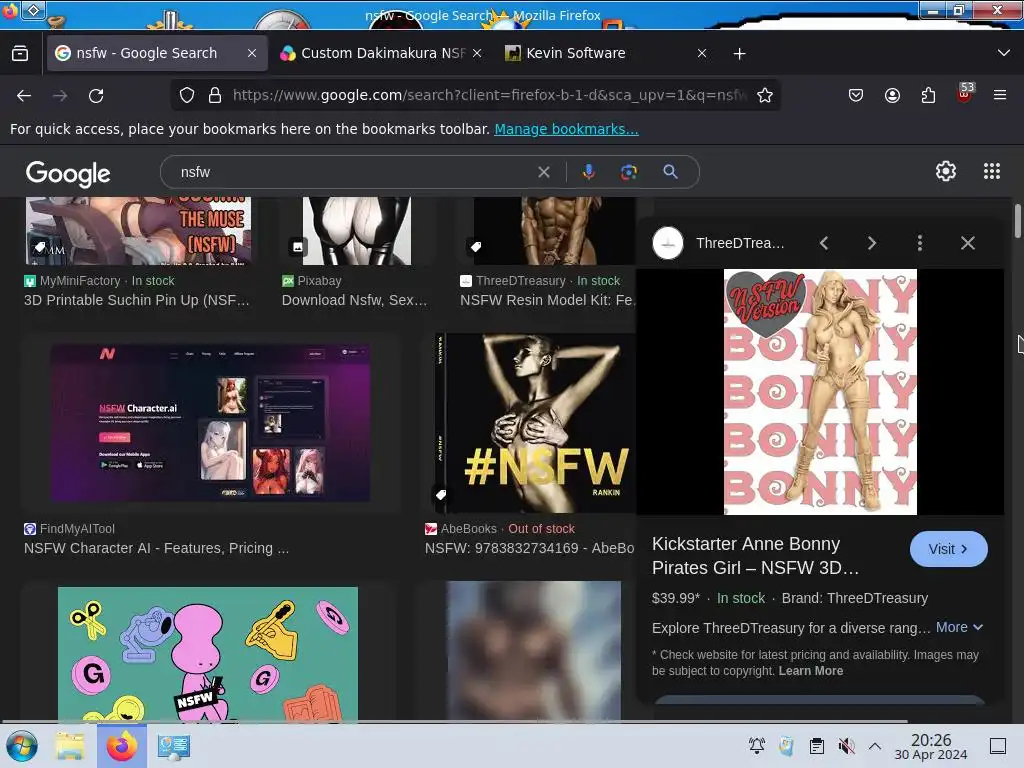Open the Google logo homepage link

[68, 173]
